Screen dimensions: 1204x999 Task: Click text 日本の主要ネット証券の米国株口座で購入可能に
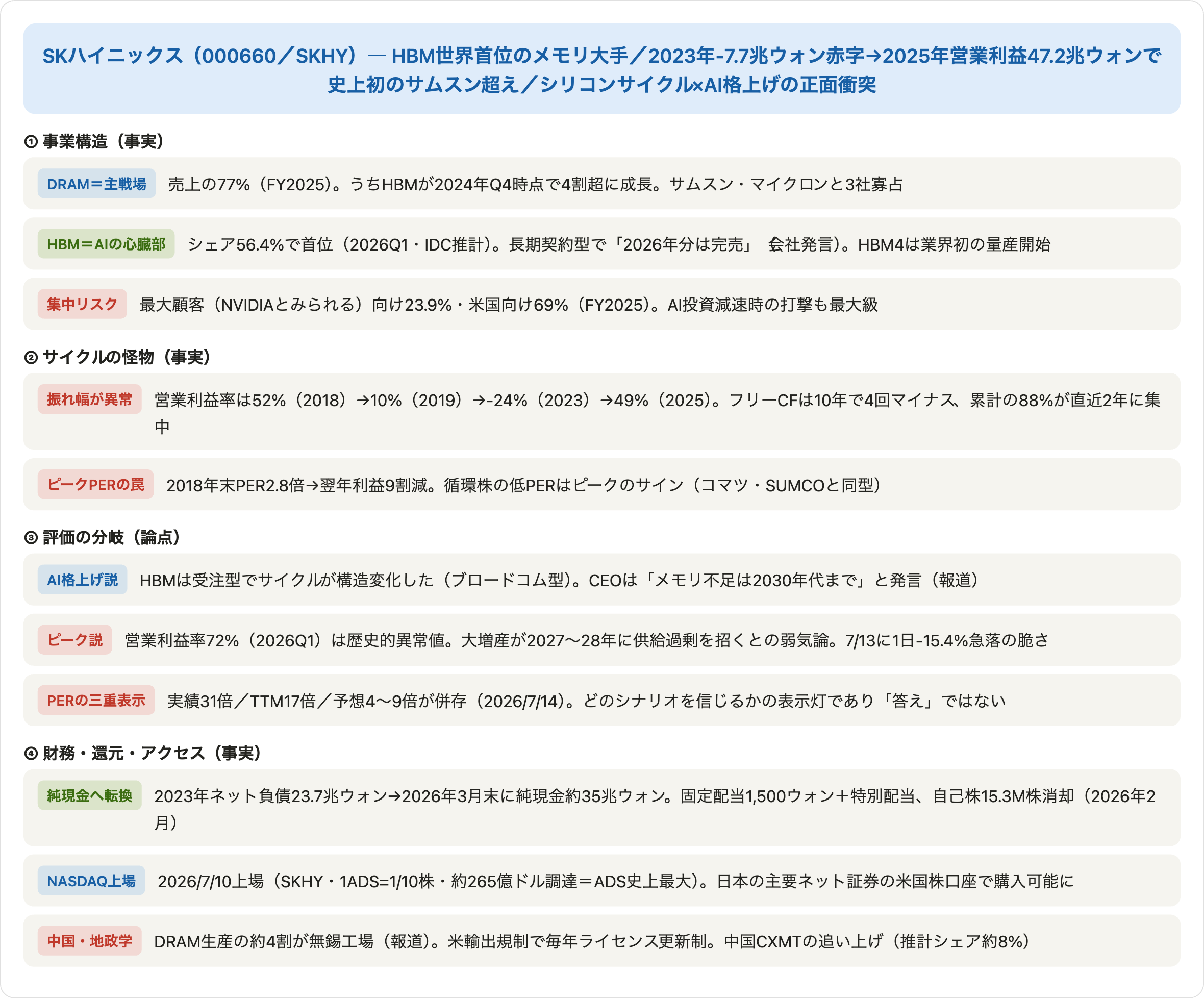click(x=895, y=881)
